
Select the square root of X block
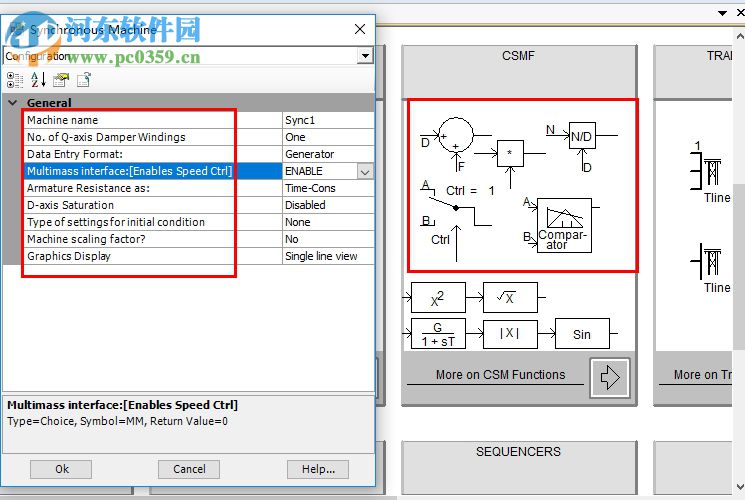click(x=510, y=298)
